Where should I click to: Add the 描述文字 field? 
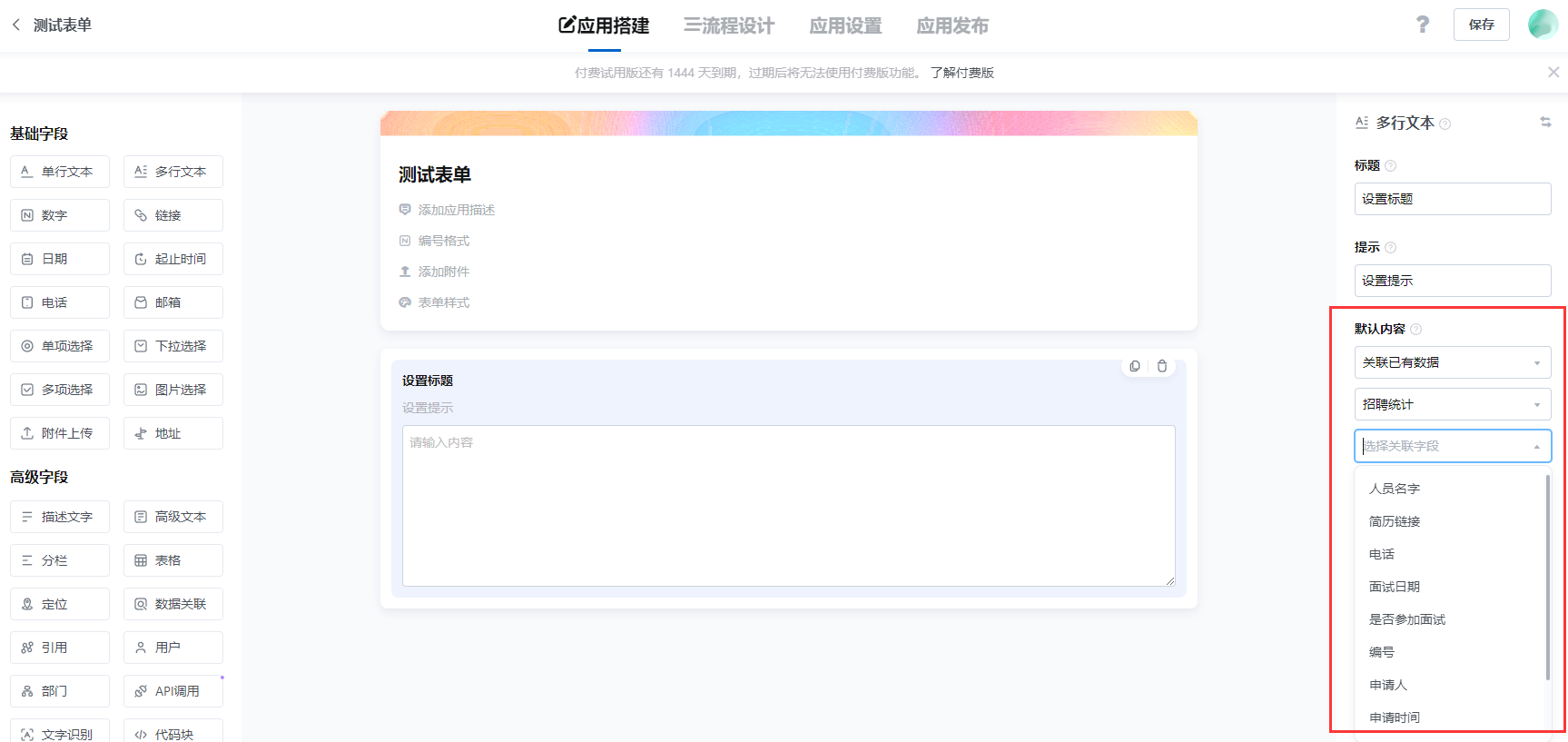[x=60, y=517]
